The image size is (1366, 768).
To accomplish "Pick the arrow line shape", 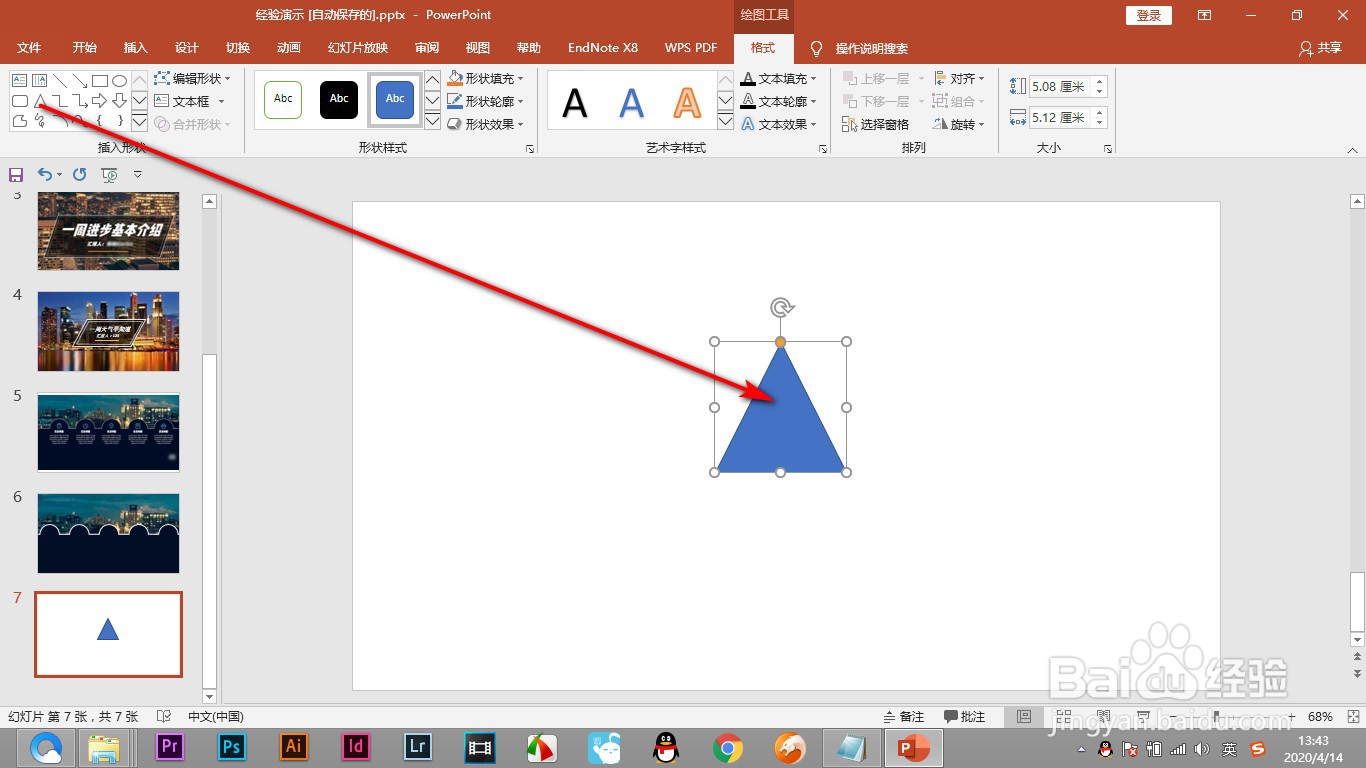I will [80, 80].
